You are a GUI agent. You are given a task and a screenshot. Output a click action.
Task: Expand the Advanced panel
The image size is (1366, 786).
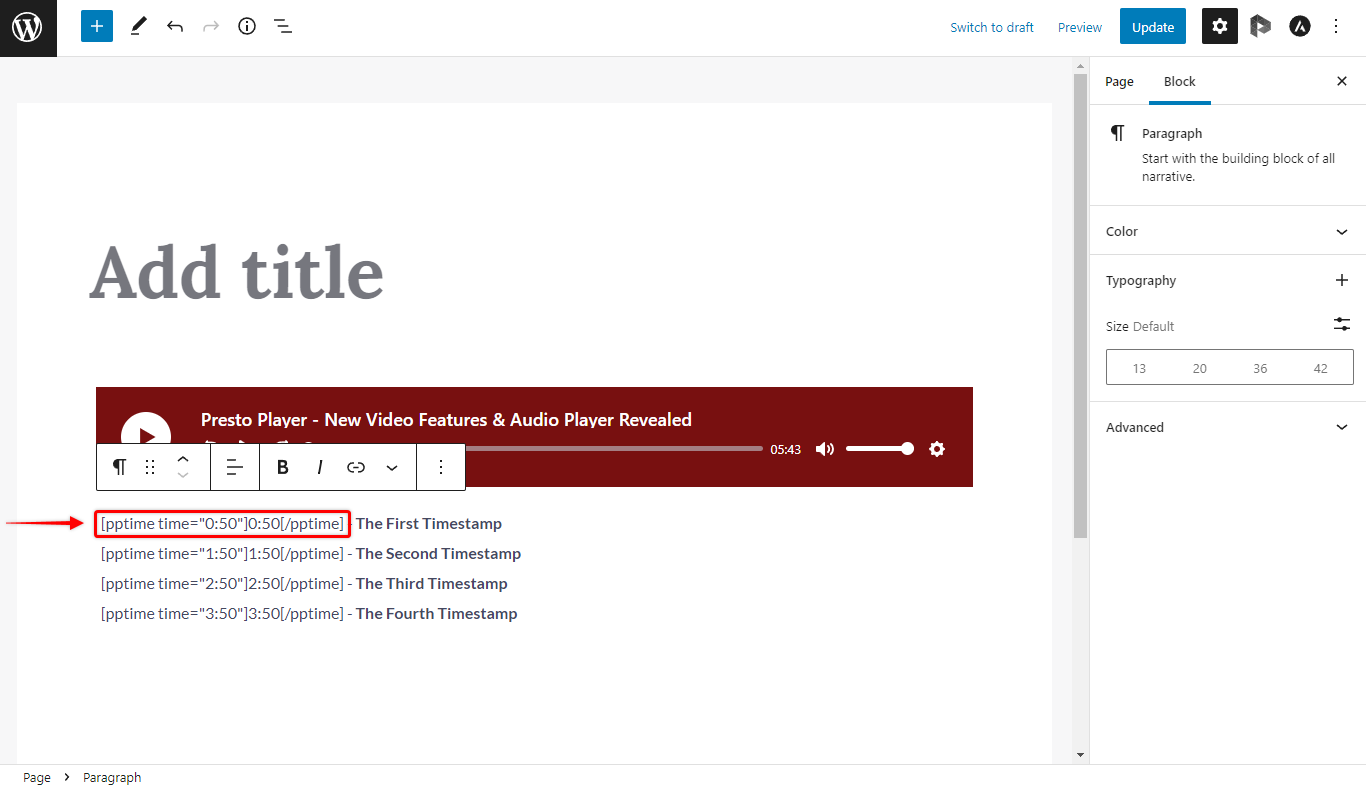tap(1227, 427)
